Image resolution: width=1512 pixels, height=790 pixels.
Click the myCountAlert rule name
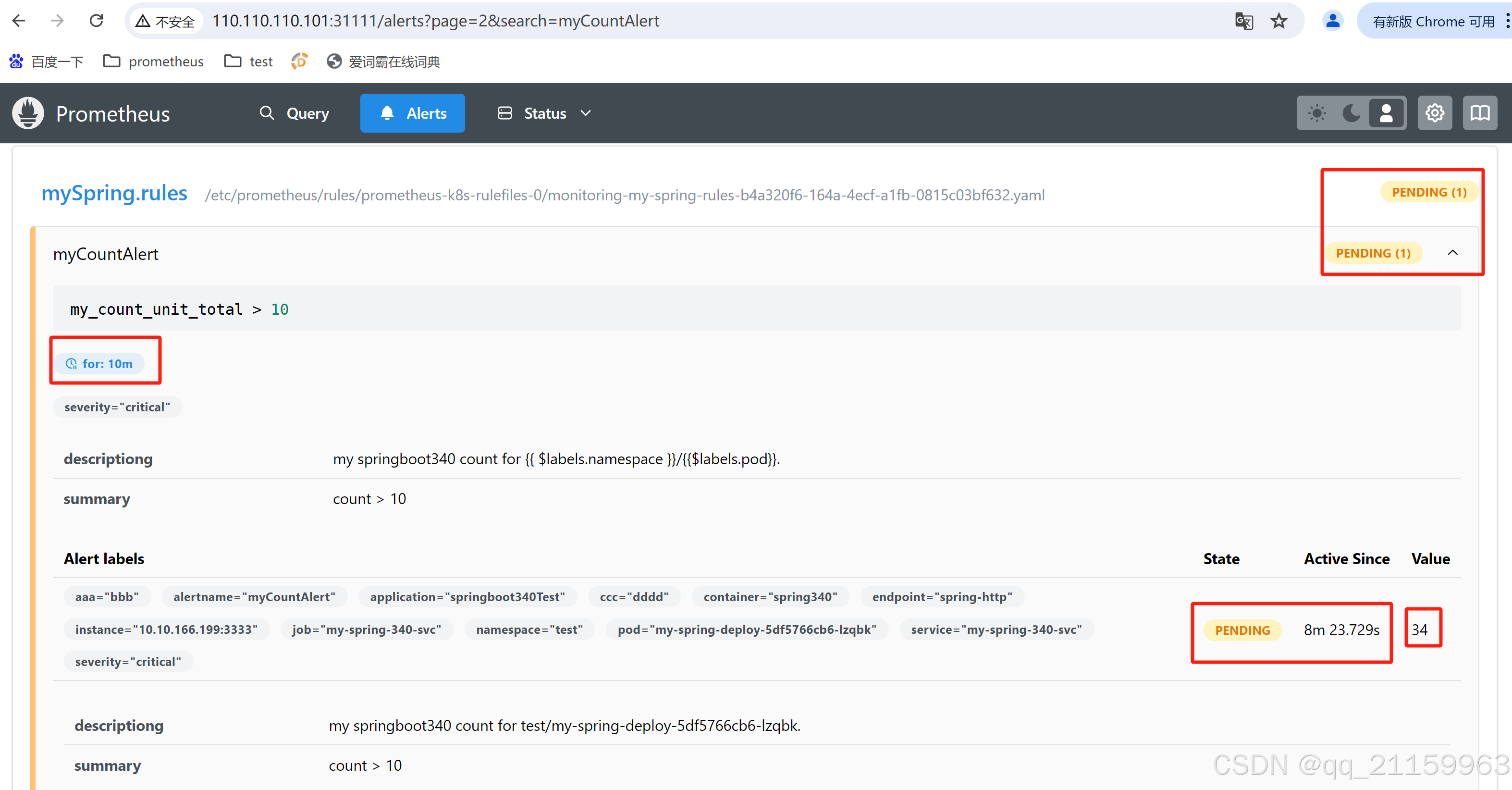(106, 254)
